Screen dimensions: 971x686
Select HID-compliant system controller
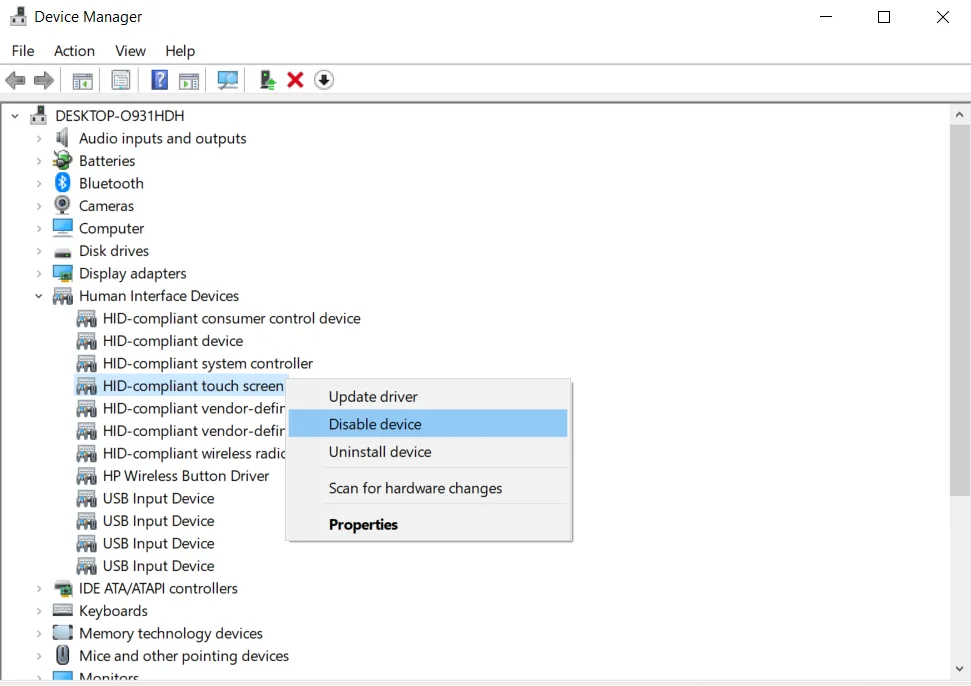coord(207,363)
